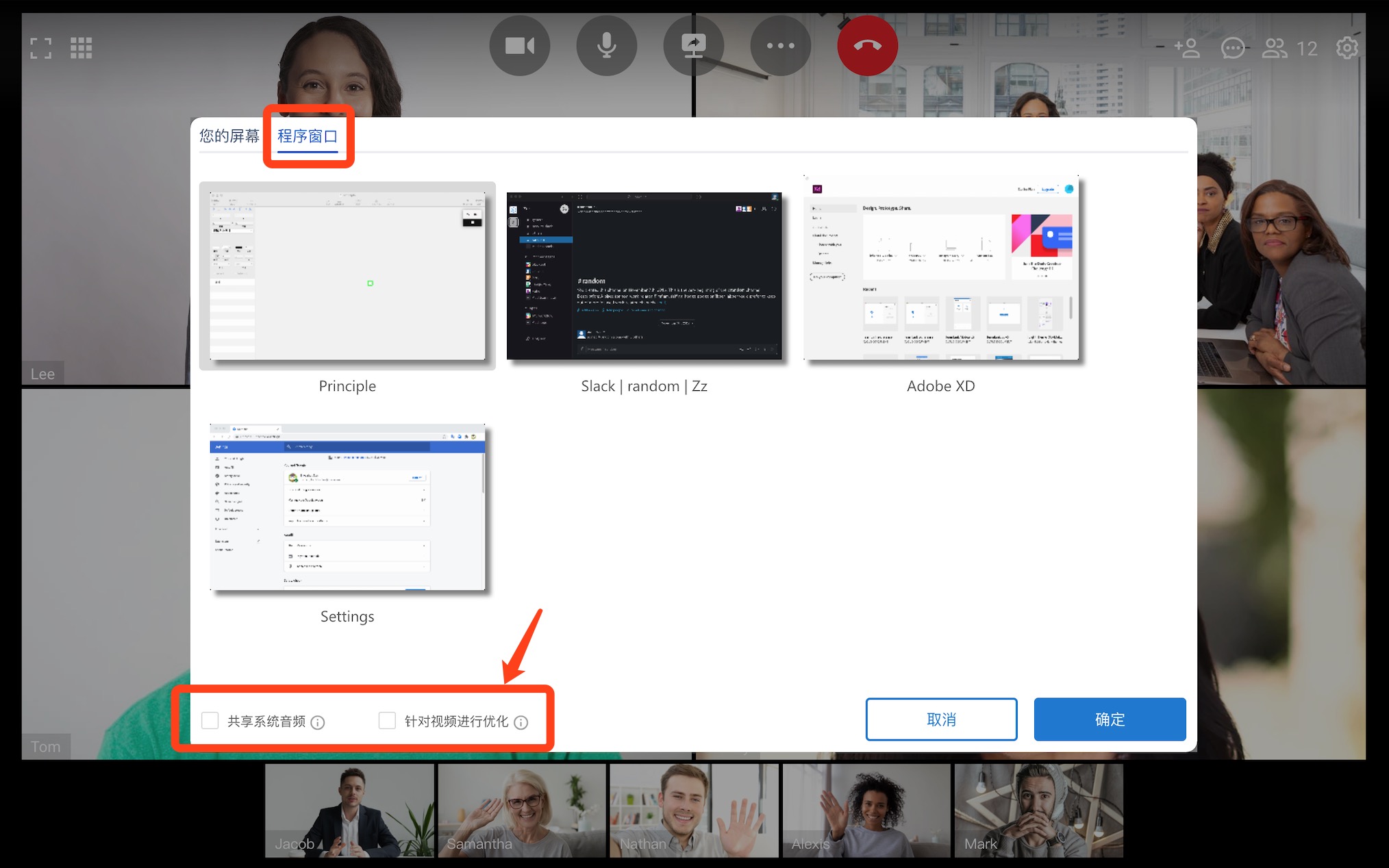Click the share screen icon
Viewport: 1389px width, 868px height.
(693, 46)
